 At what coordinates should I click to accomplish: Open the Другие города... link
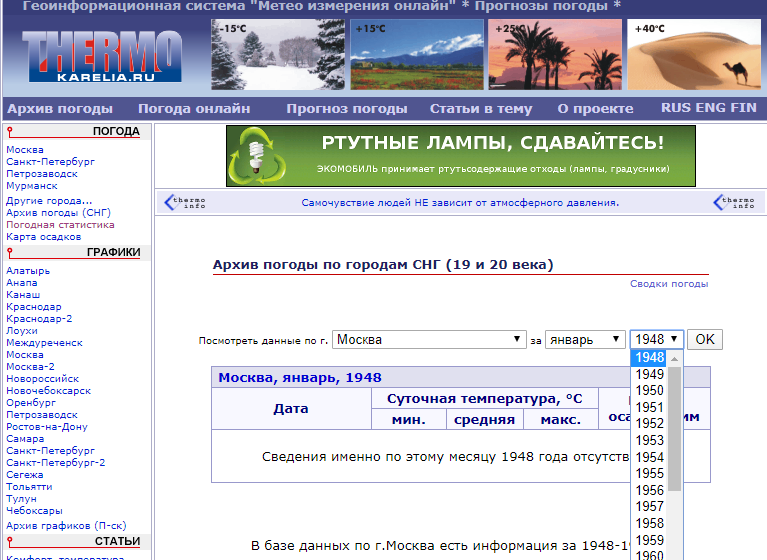pos(49,201)
